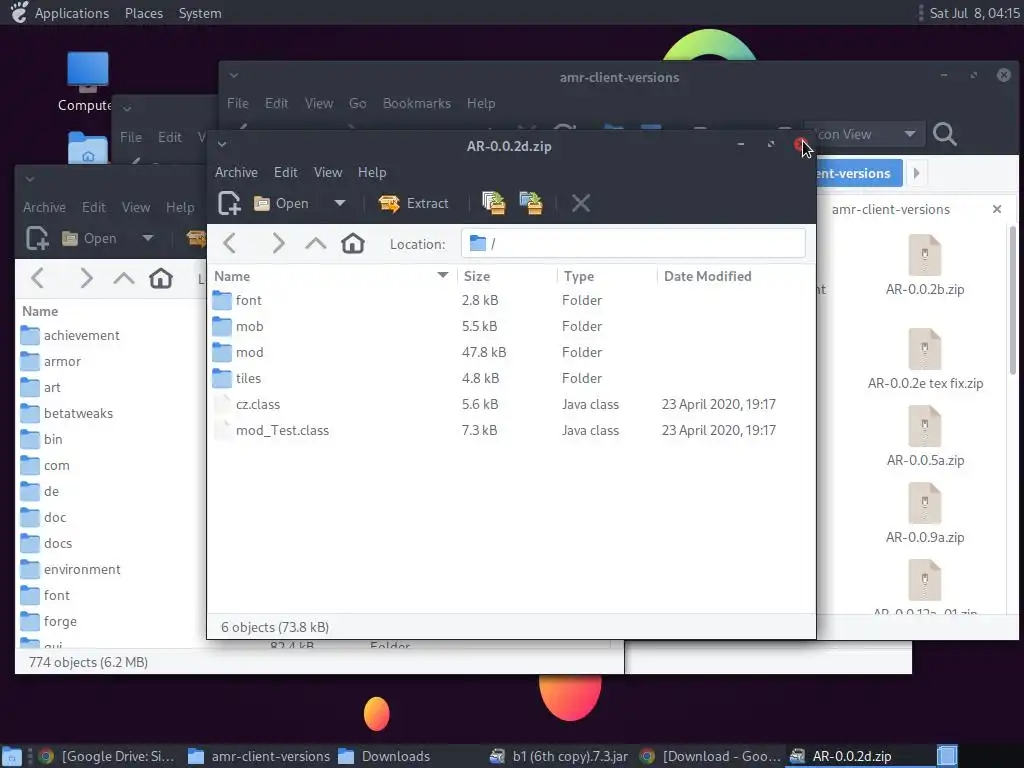Click the path bar forward arrow in amr-client-versions
The height and width of the screenshot is (768, 1024).
[916, 173]
